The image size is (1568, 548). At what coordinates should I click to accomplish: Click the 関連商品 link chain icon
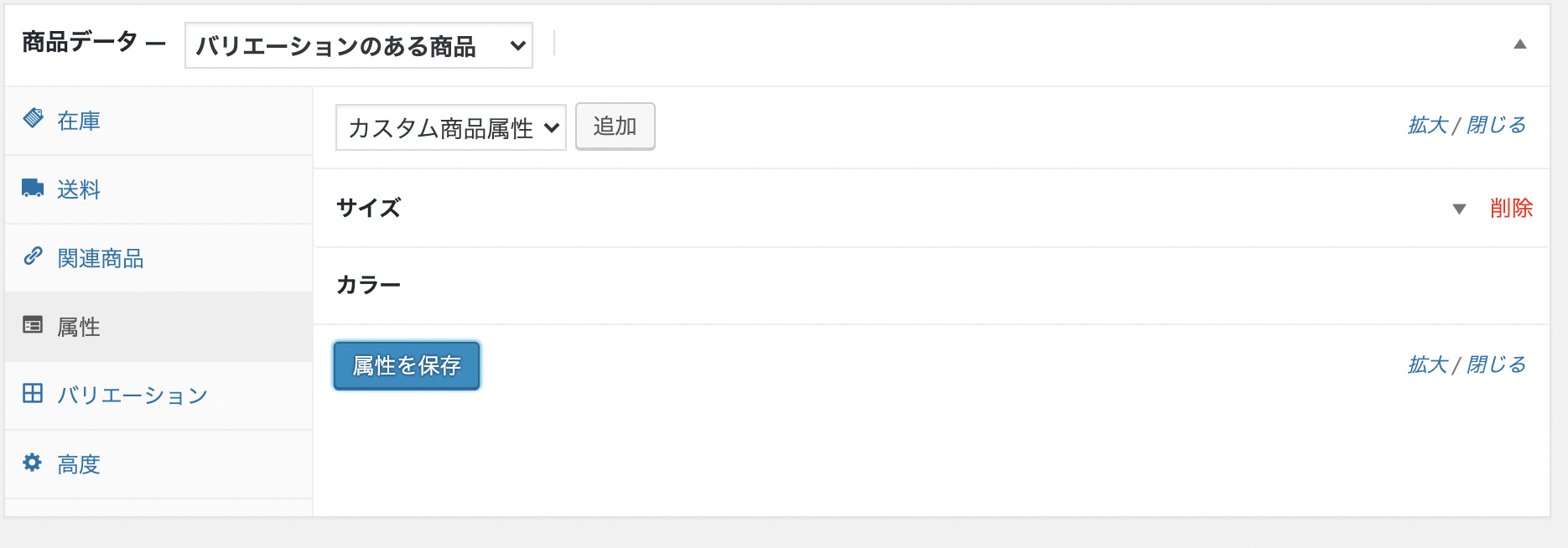coord(33,256)
